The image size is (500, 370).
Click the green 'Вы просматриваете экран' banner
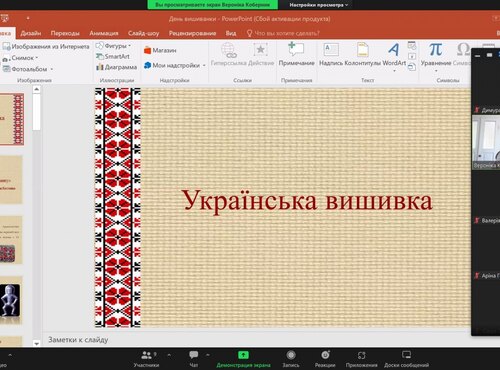213,5
